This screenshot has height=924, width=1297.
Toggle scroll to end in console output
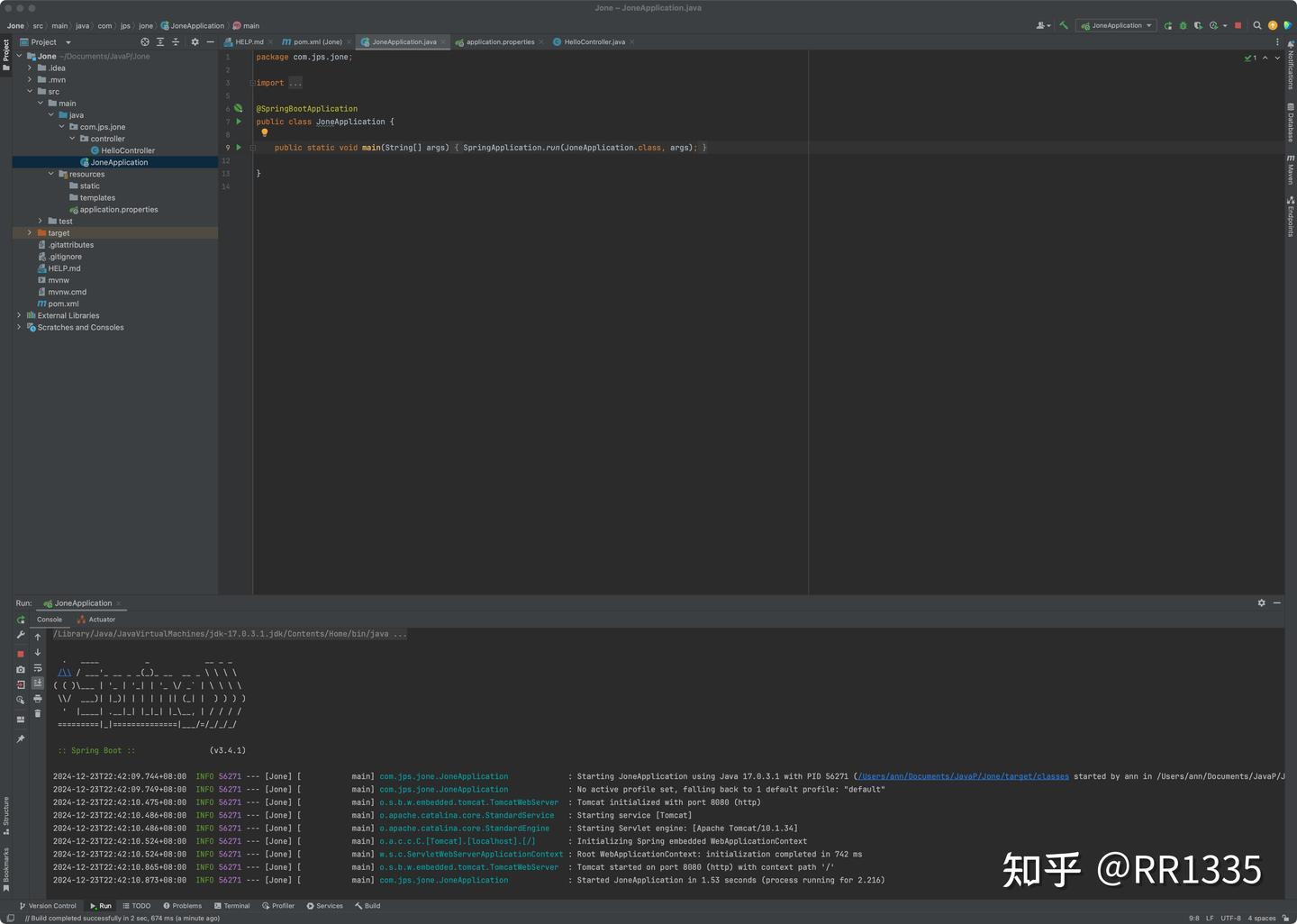pyautogui.click(x=37, y=683)
